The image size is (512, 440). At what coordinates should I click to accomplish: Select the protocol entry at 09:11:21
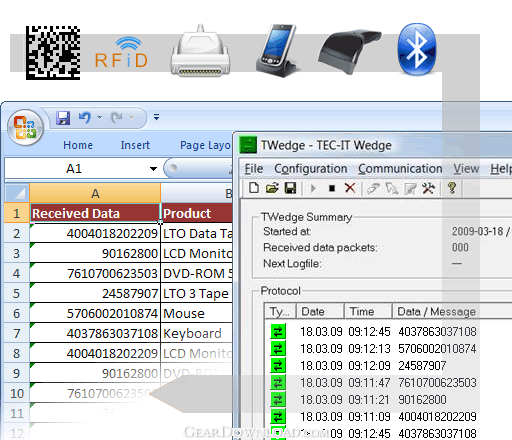click(x=389, y=400)
